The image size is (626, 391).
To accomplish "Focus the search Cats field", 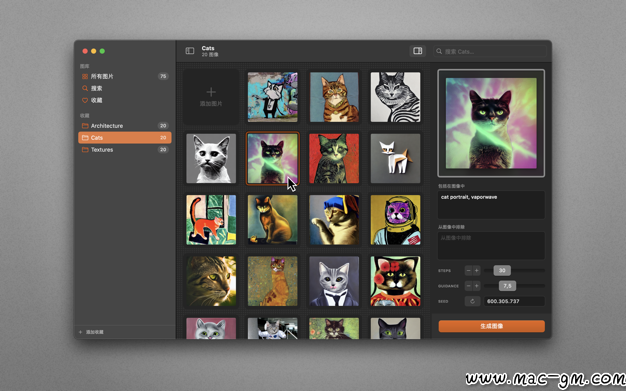I will tap(490, 51).
